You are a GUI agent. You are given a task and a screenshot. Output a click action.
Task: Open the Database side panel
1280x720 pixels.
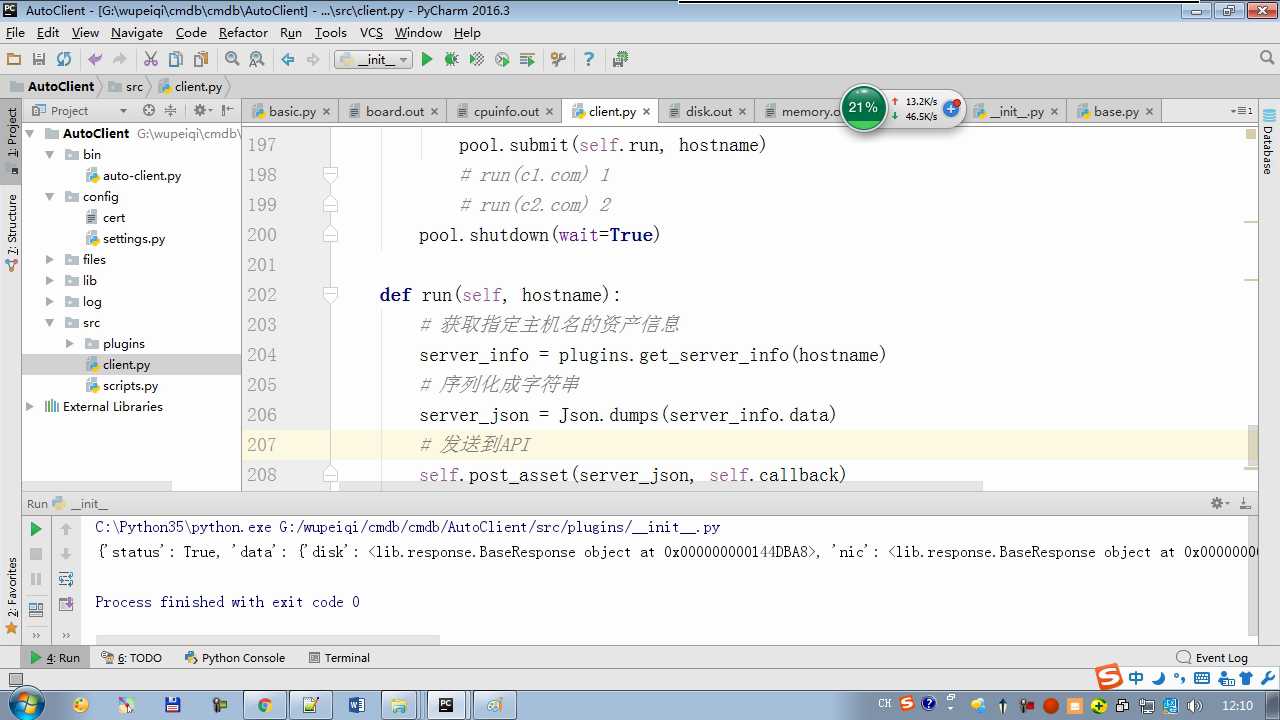1268,142
